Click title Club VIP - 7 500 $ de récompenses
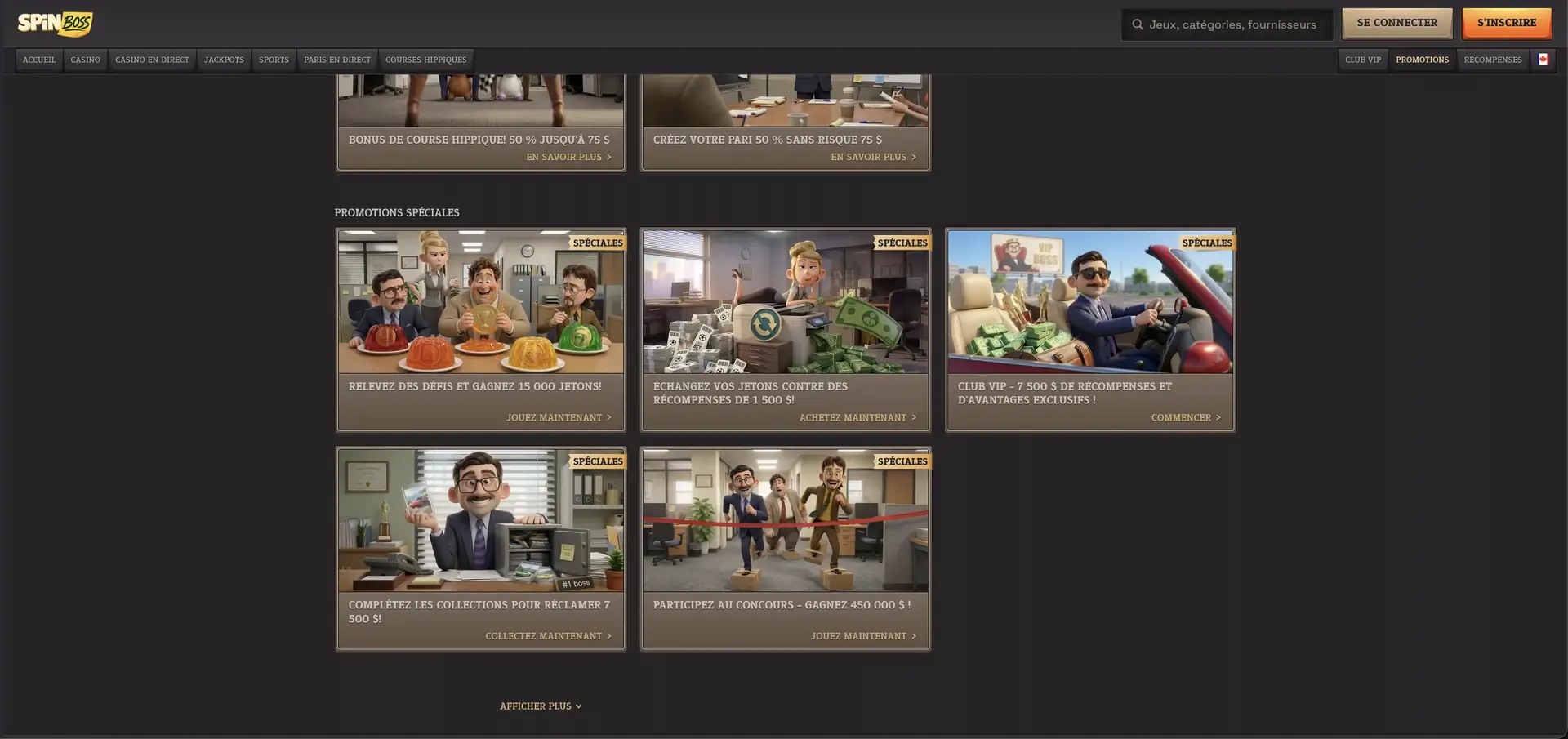The width and height of the screenshot is (1568, 739). pos(1065,393)
